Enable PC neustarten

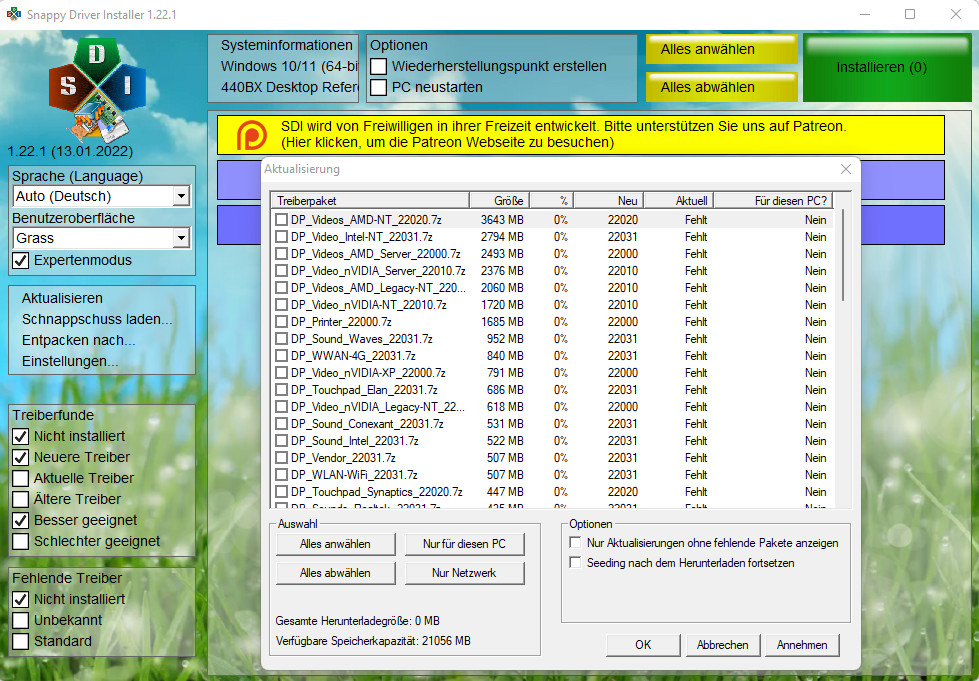(377, 86)
